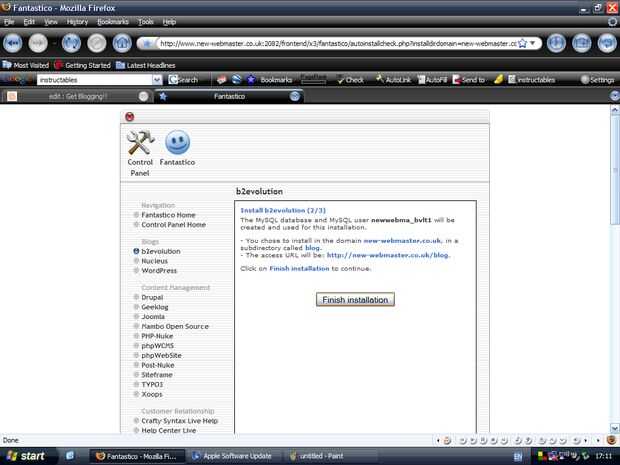Screen dimensions: 620x465
Task: Click the Google toolbar search input
Action: coord(95,79)
